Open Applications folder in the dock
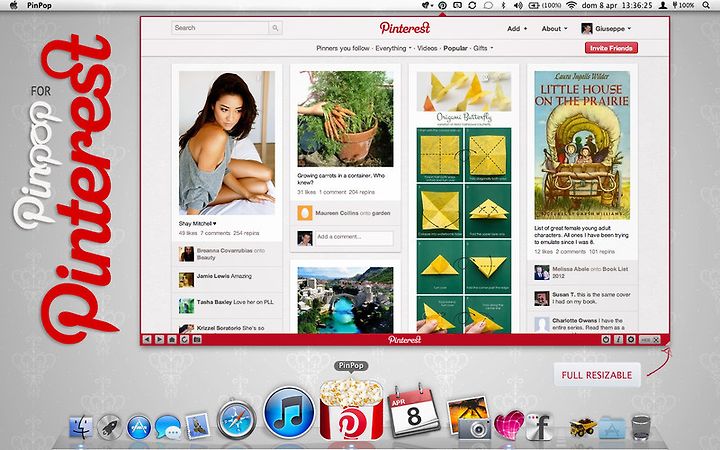The height and width of the screenshot is (450, 720). (x=612, y=428)
